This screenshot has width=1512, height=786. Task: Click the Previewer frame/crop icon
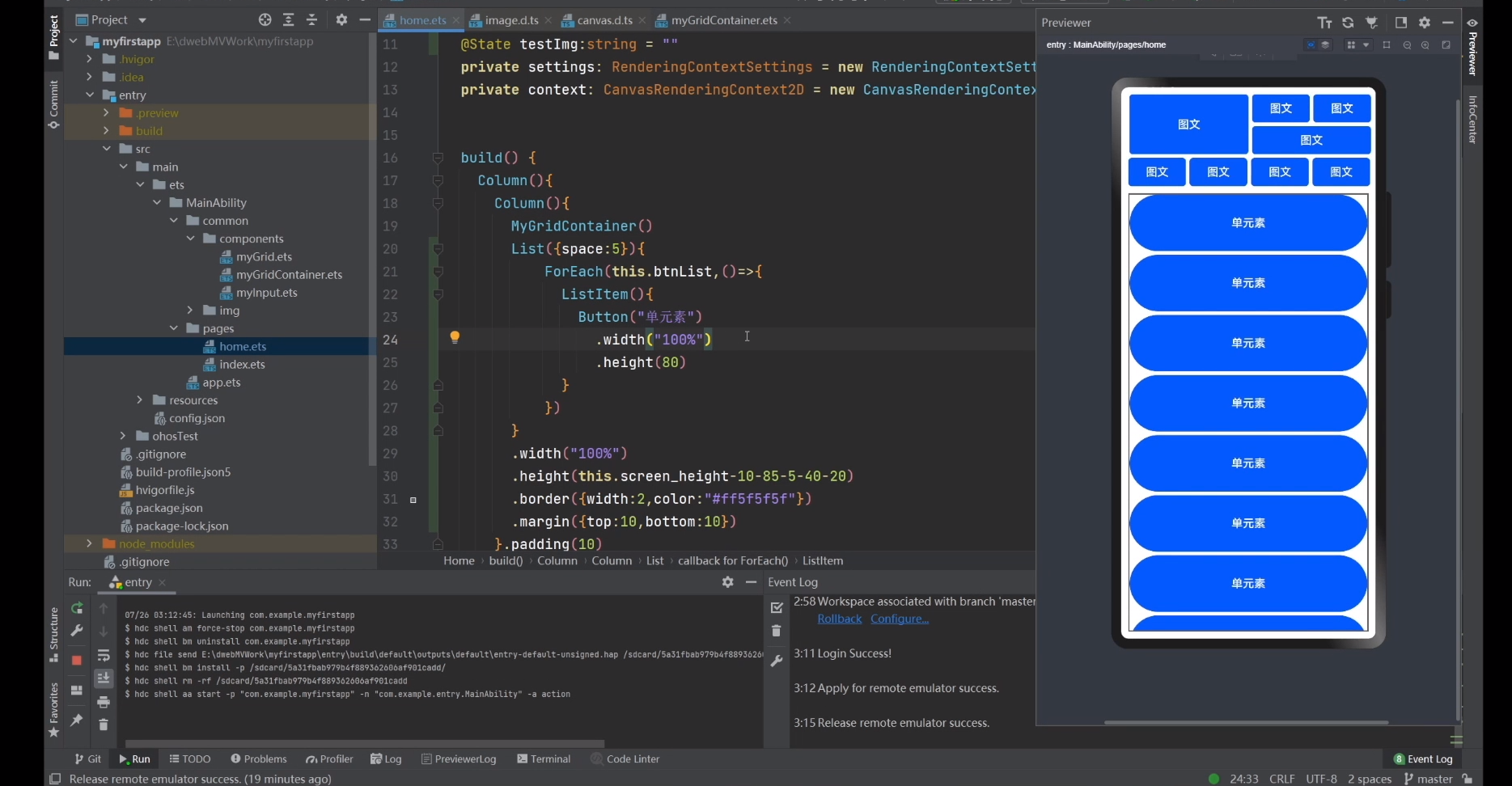1387,45
